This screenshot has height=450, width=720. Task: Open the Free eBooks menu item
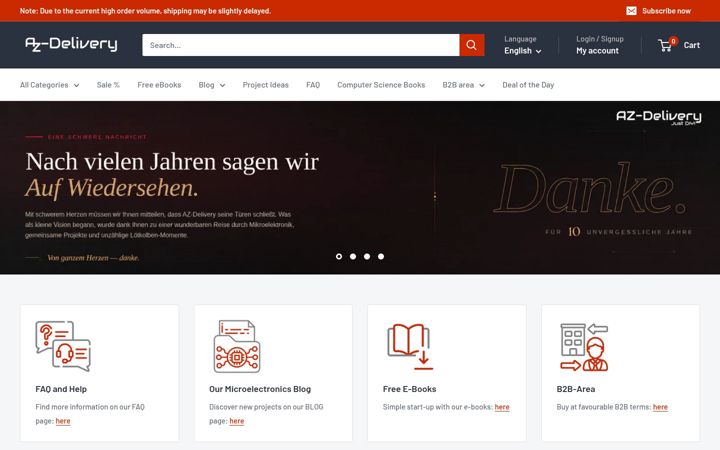click(159, 85)
